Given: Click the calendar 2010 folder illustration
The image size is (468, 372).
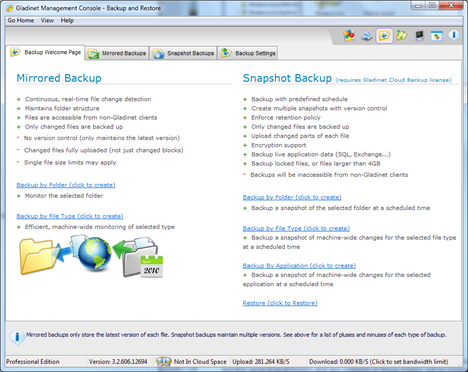Looking at the screenshot, I should [143, 257].
